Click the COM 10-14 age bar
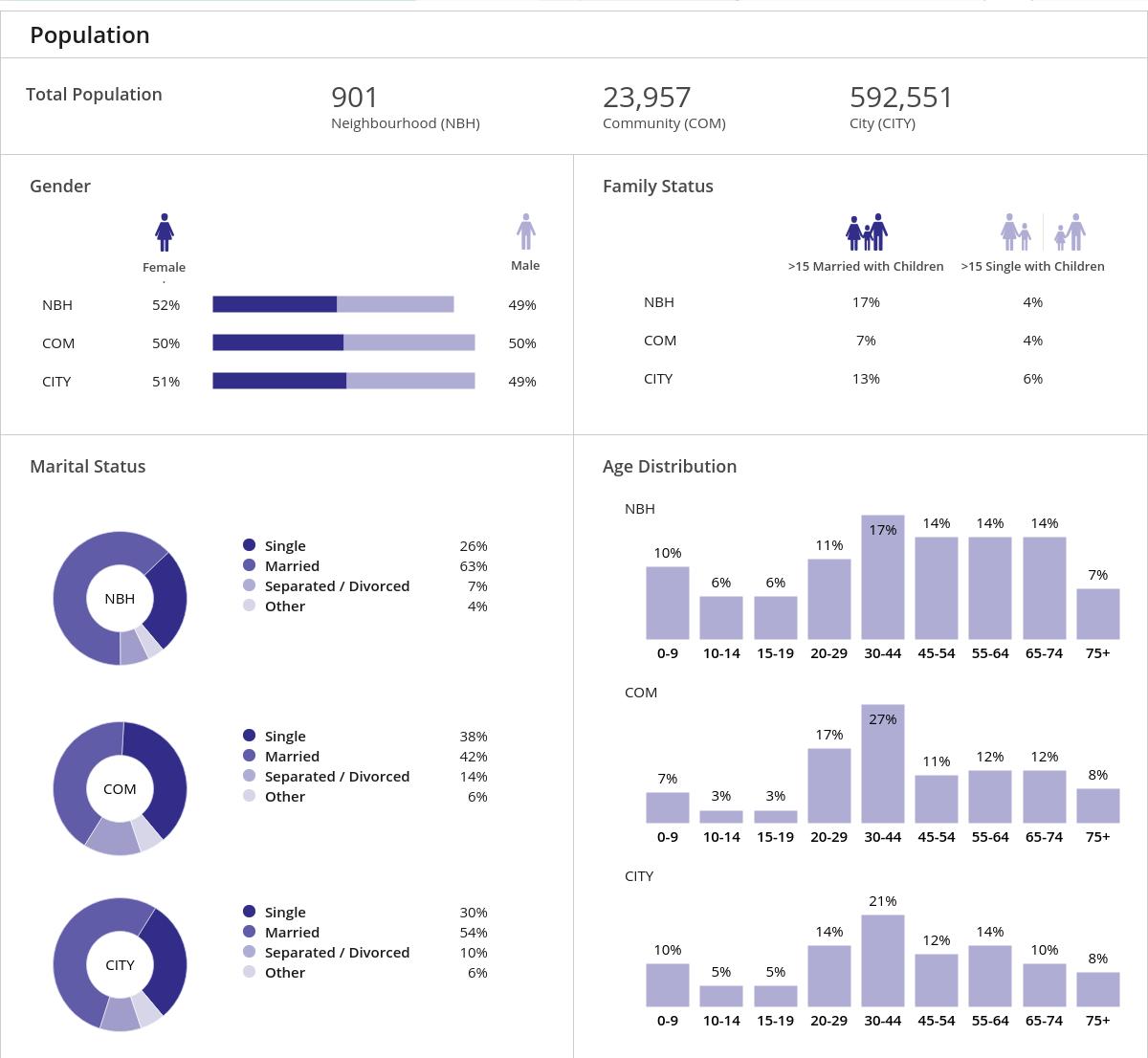Image resolution: width=1148 pixels, height=1058 pixels. pos(721,817)
